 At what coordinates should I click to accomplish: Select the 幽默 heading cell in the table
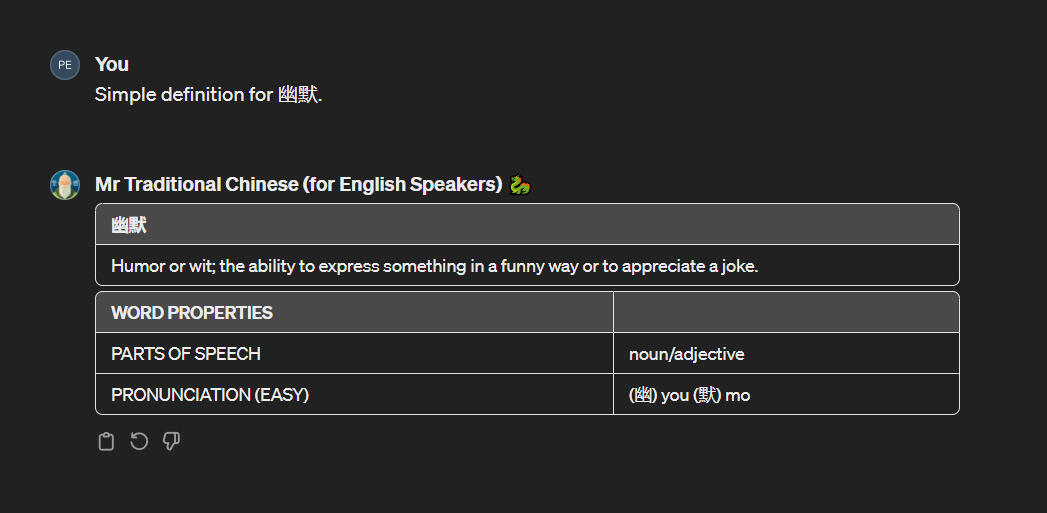pyautogui.click(x=129, y=225)
